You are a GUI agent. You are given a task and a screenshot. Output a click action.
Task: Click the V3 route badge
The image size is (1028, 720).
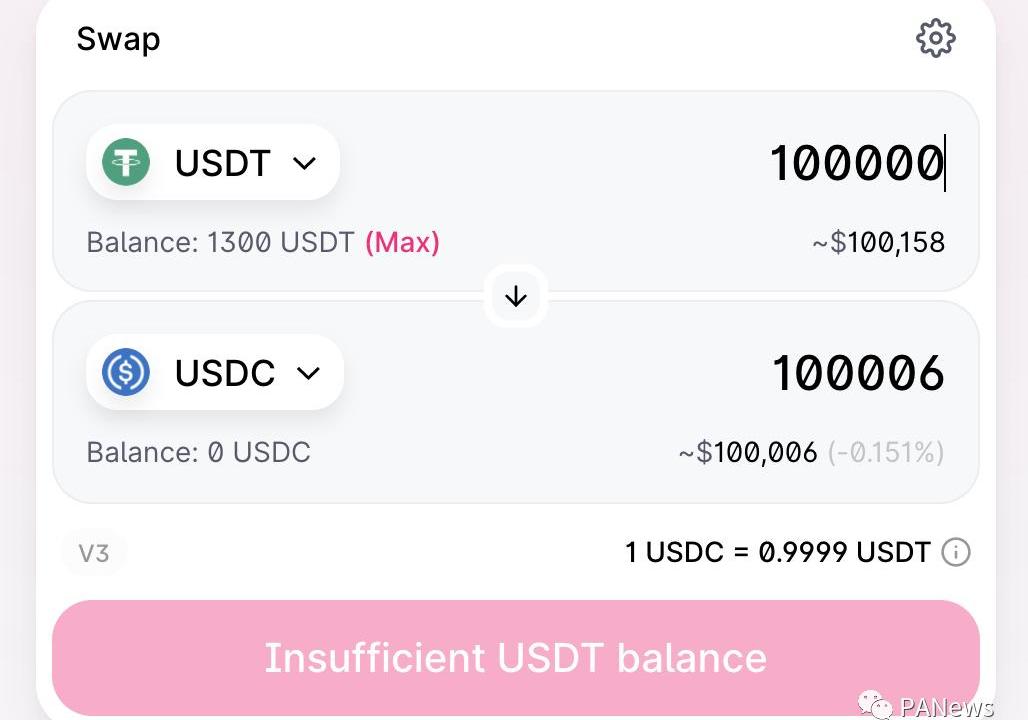94,552
